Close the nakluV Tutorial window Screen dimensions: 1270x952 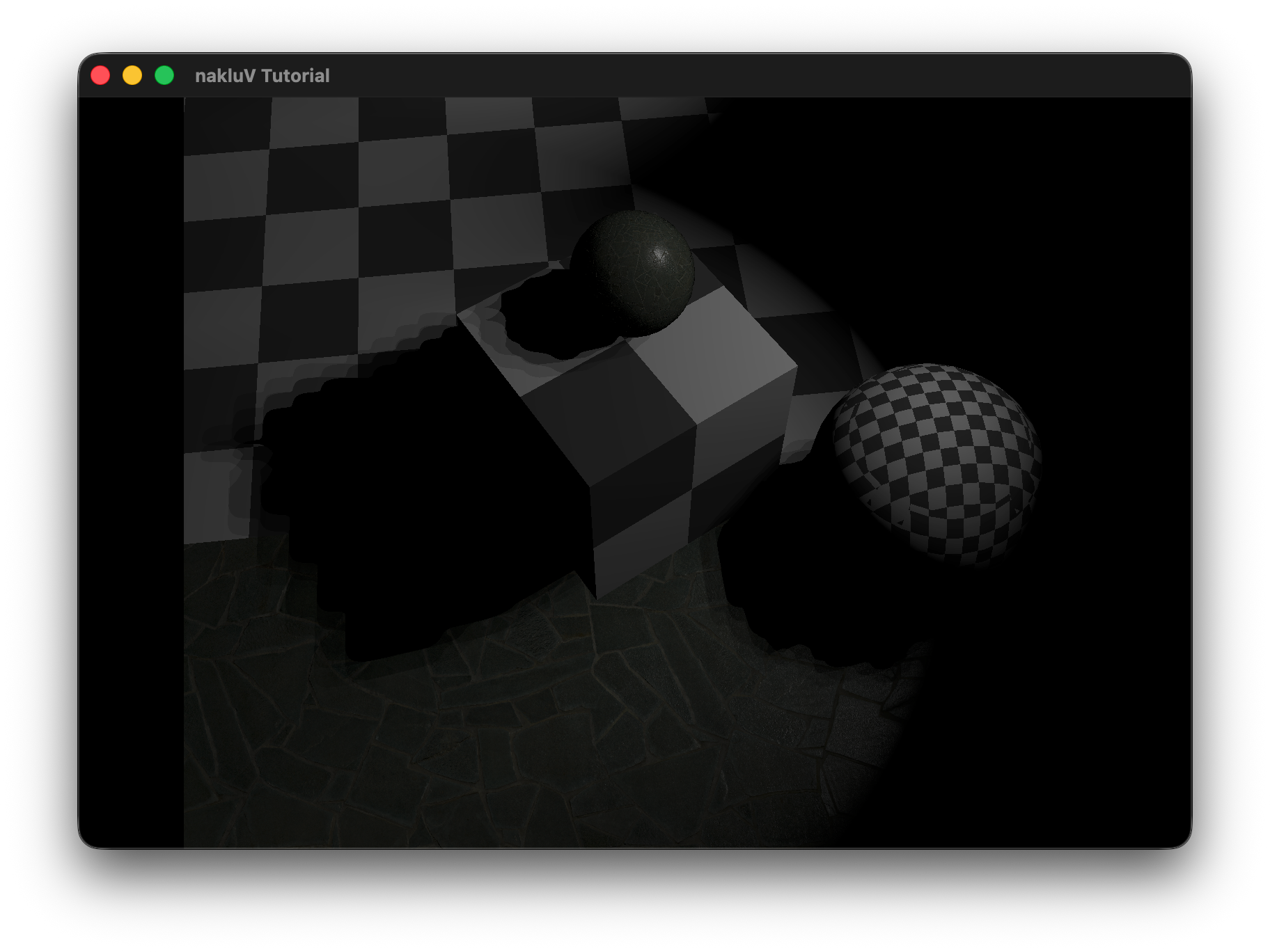coord(100,75)
